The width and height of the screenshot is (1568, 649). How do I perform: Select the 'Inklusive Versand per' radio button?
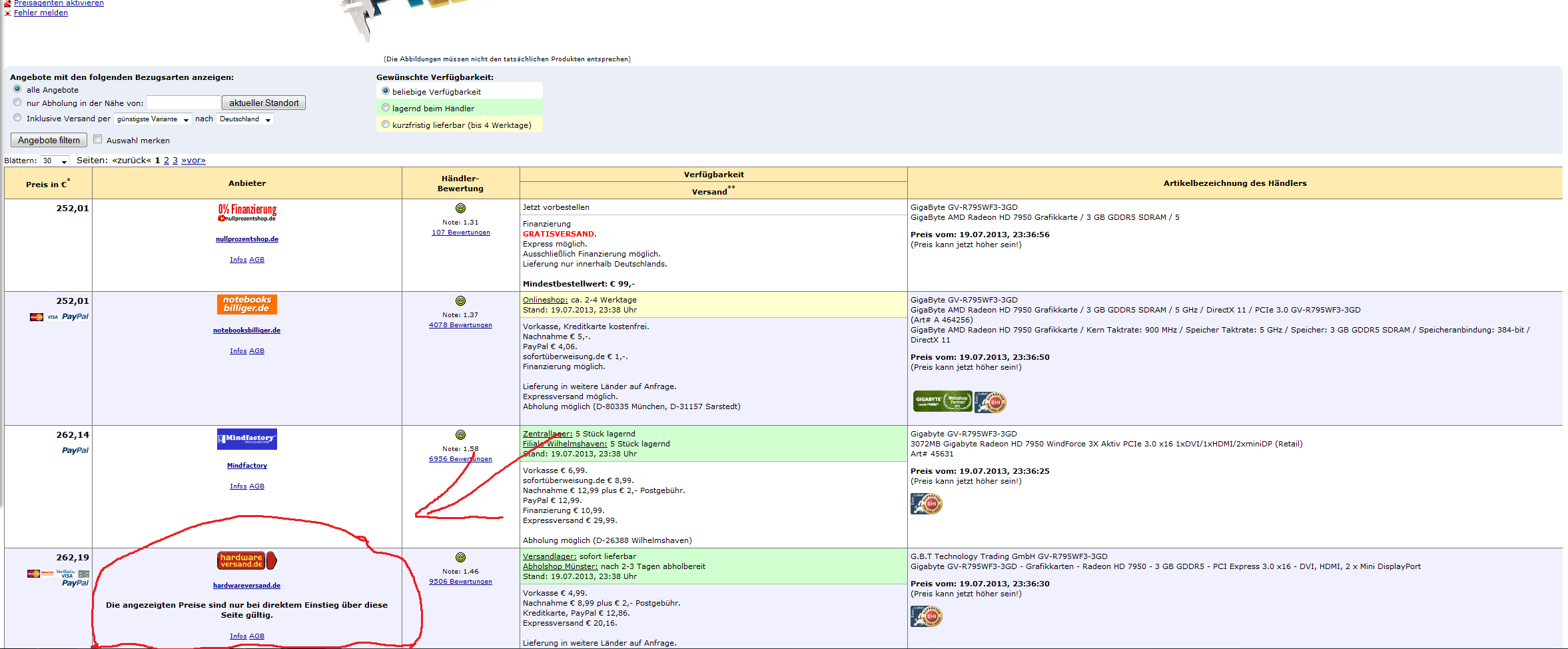17,117
